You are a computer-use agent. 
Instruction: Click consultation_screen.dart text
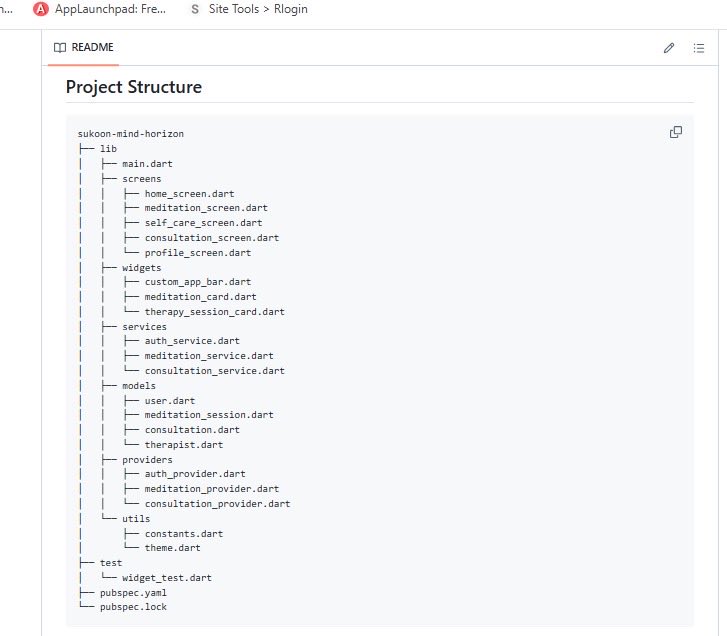[212, 238]
